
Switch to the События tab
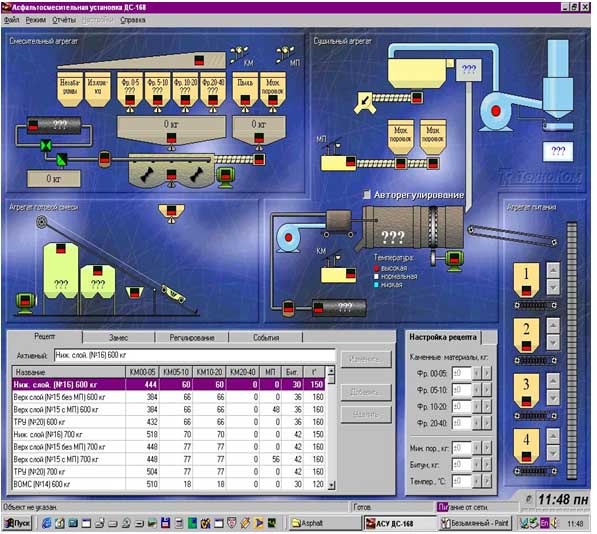point(266,338)
